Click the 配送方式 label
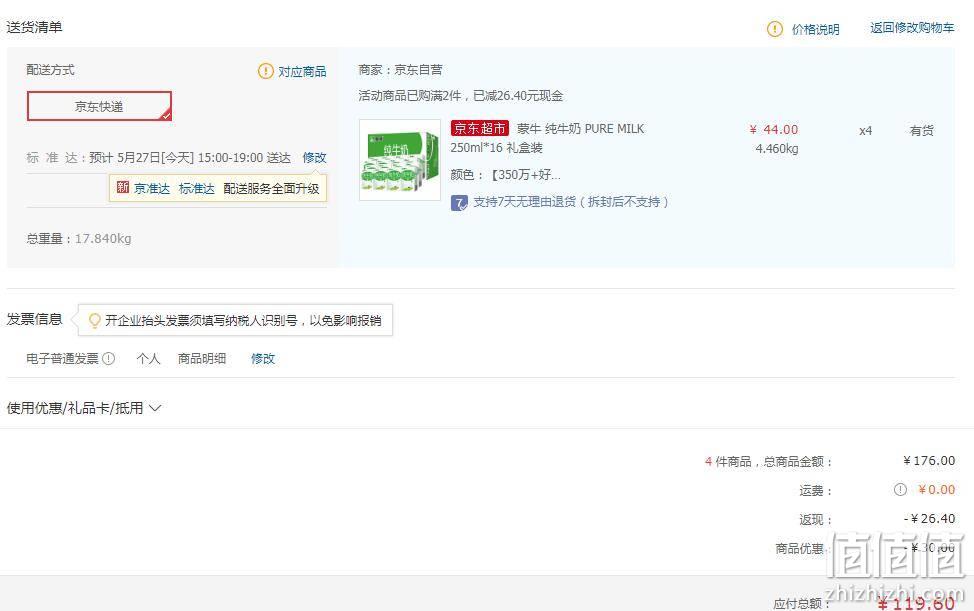Viewport: 974px width, 611px height. click(50, 70)
